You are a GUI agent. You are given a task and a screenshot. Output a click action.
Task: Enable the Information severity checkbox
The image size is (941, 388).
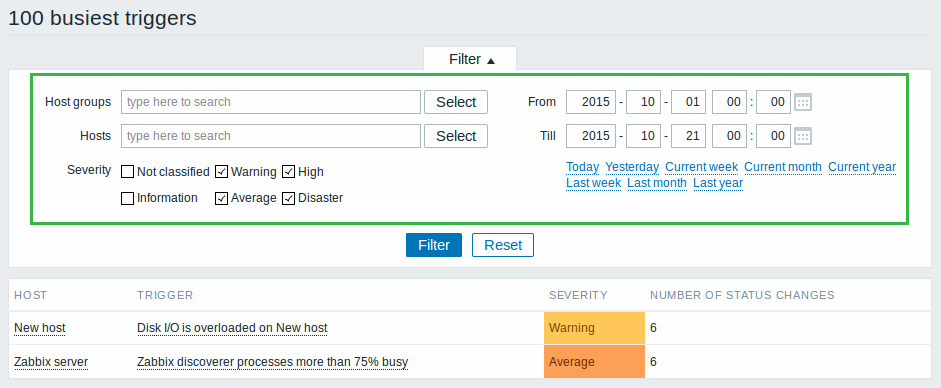pos(127,198)
